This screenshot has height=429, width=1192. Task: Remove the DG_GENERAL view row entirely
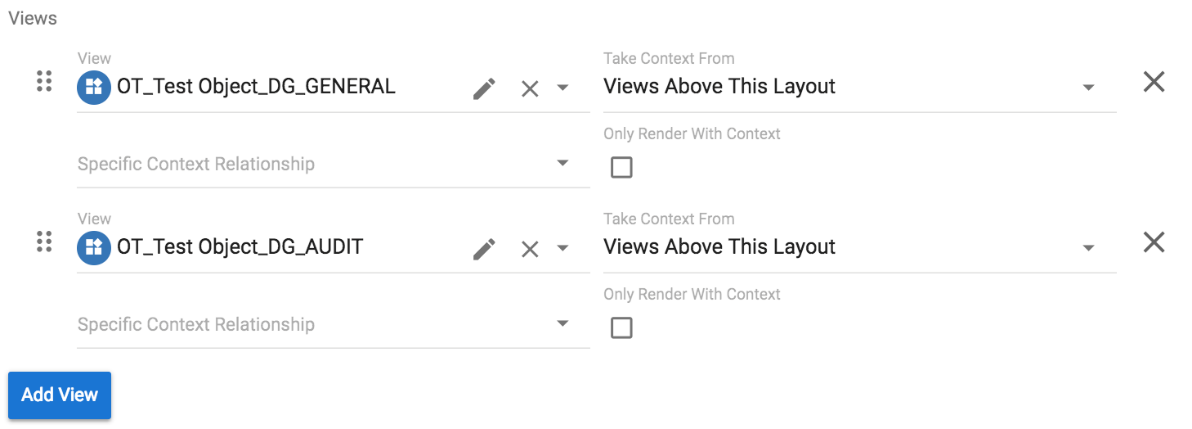coord(1154,82)
